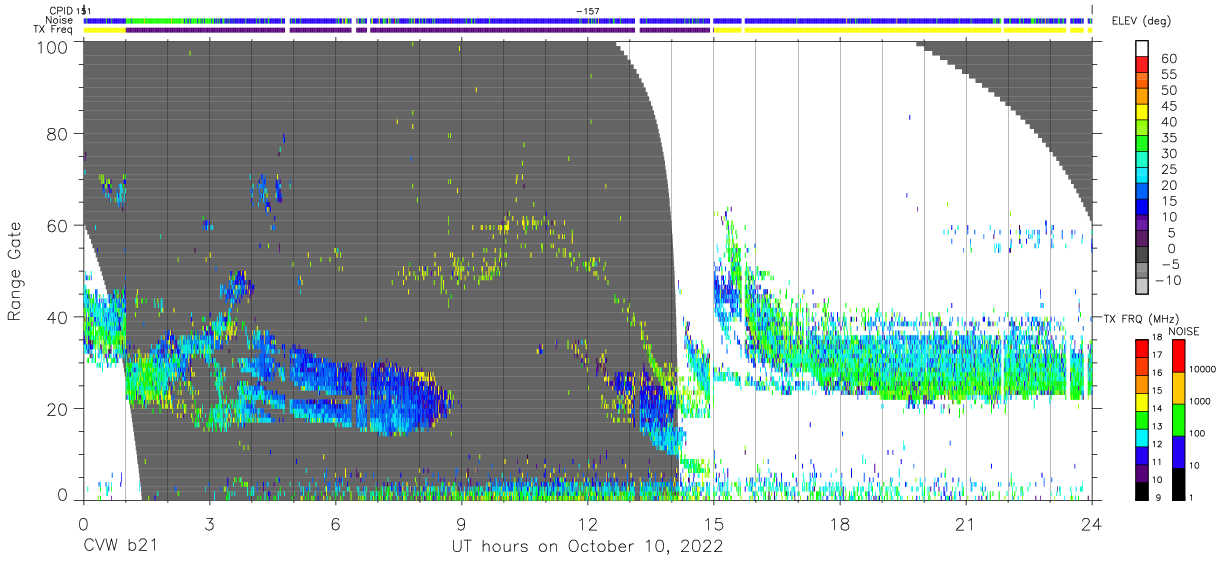Screen dimensions: 1228x567
Task: Click the hour 3 tick label on the time axis
Action: 209,523
